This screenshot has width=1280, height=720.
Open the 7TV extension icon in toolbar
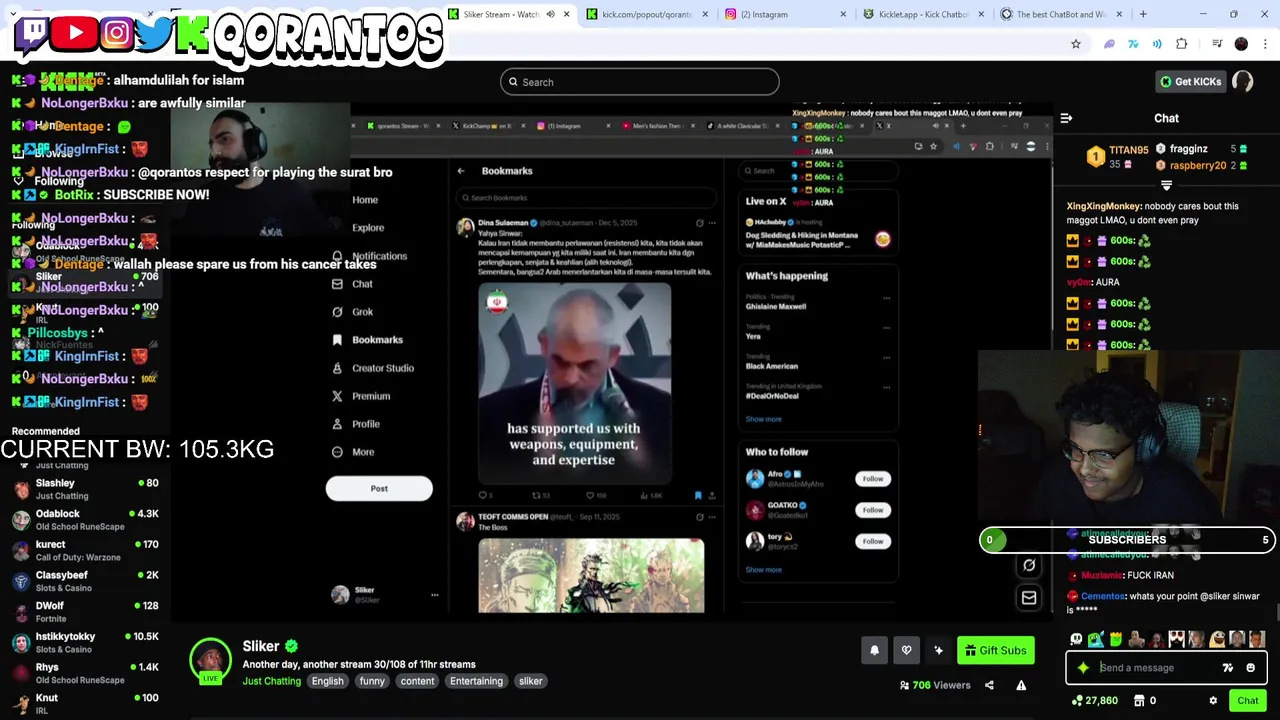(1133, 44)
